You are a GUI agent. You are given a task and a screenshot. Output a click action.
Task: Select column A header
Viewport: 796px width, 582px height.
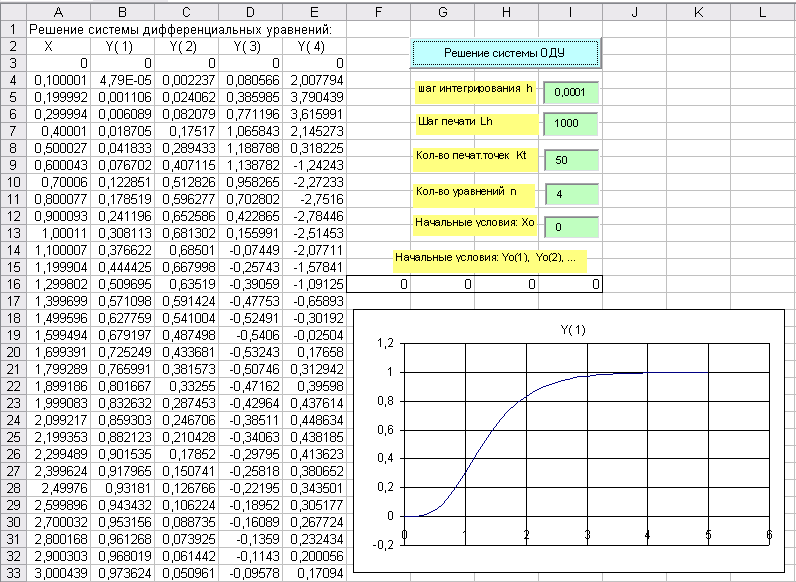coord(58,12)
